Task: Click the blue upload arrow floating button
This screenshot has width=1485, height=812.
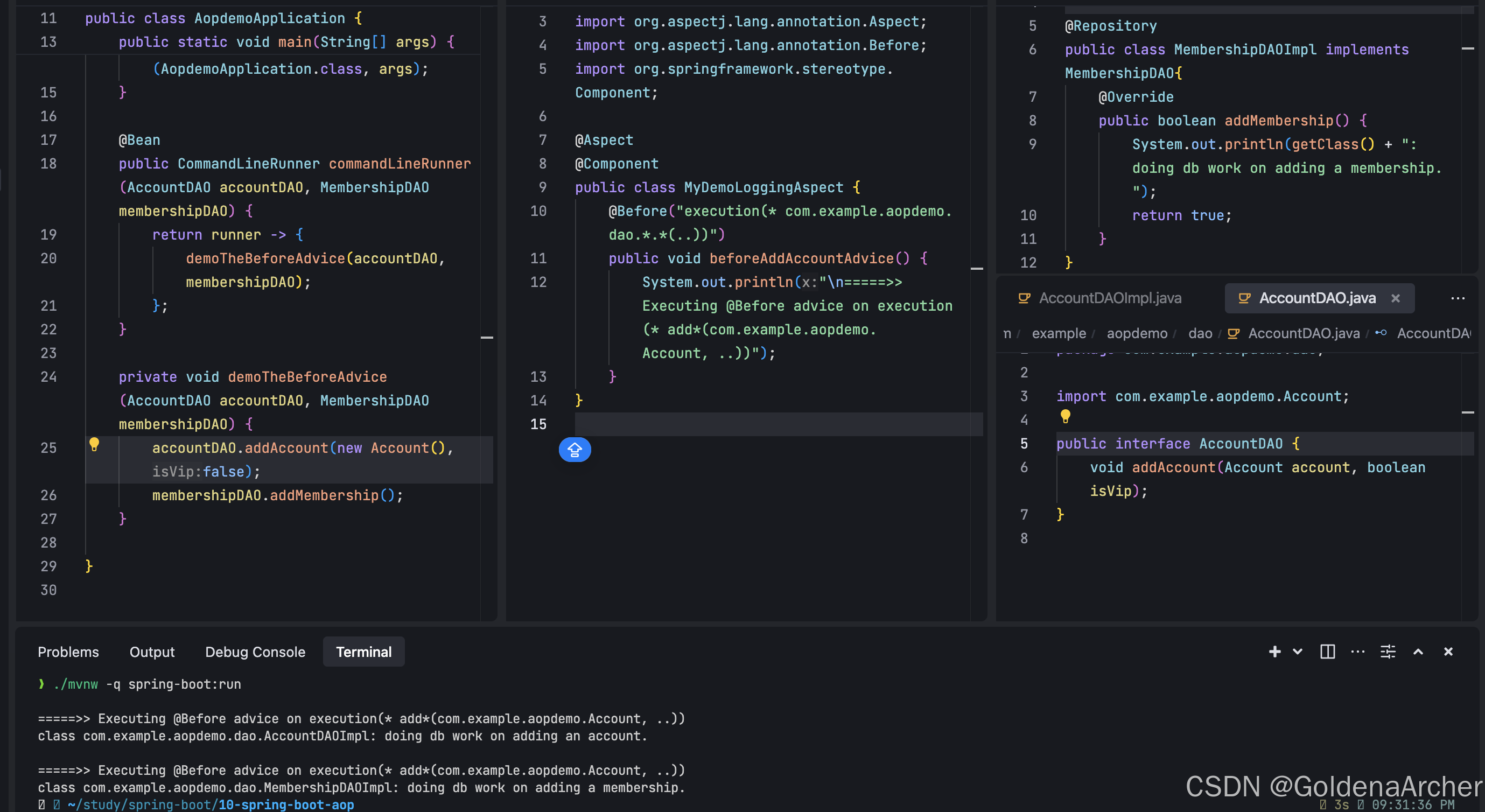Action: [x=575, y=449]
